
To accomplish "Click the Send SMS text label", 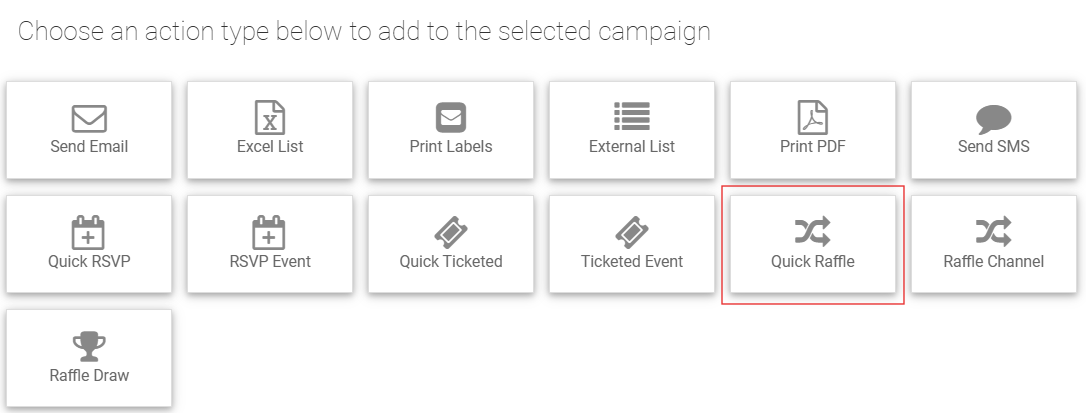I will pos(994,147).
